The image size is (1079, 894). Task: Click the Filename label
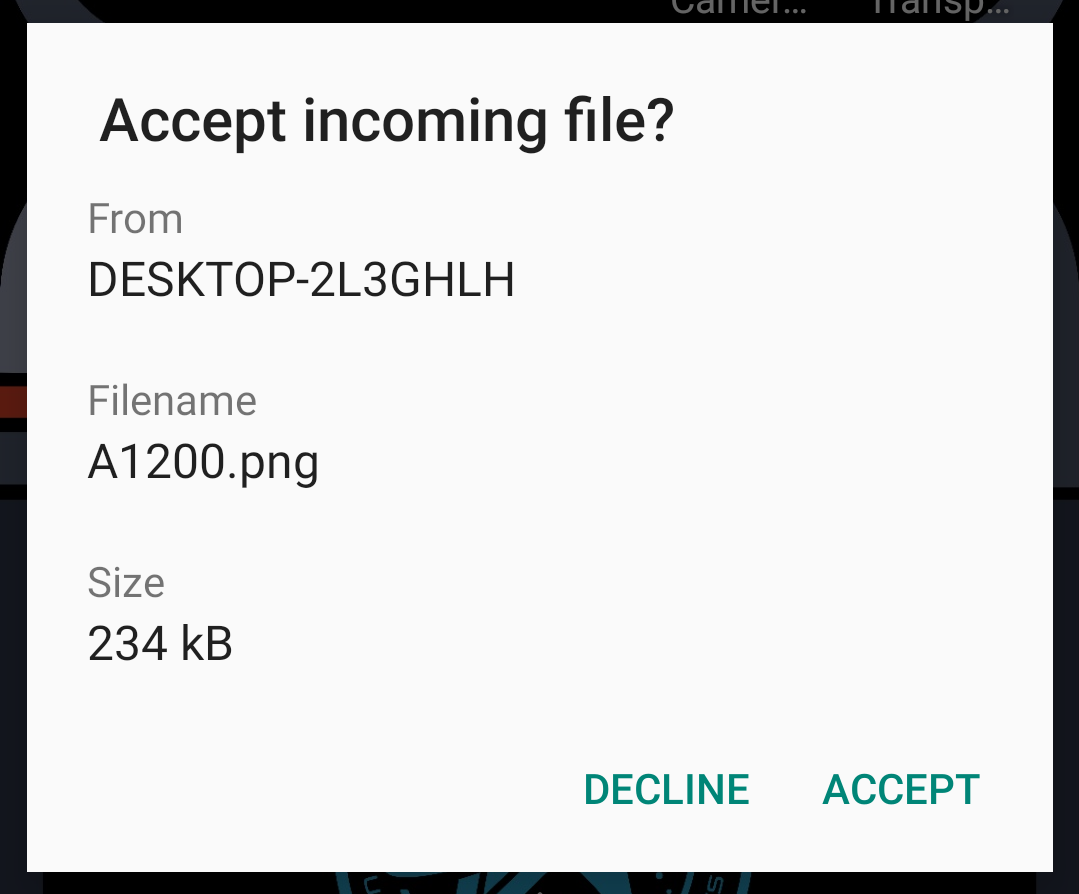point(172,400)
